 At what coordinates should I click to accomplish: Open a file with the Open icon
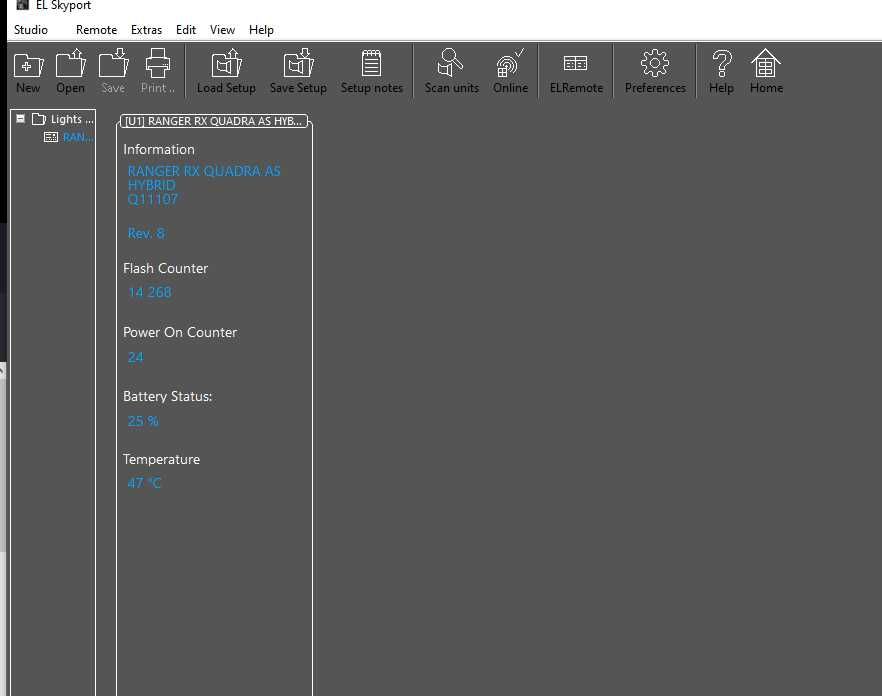point(70,71)
